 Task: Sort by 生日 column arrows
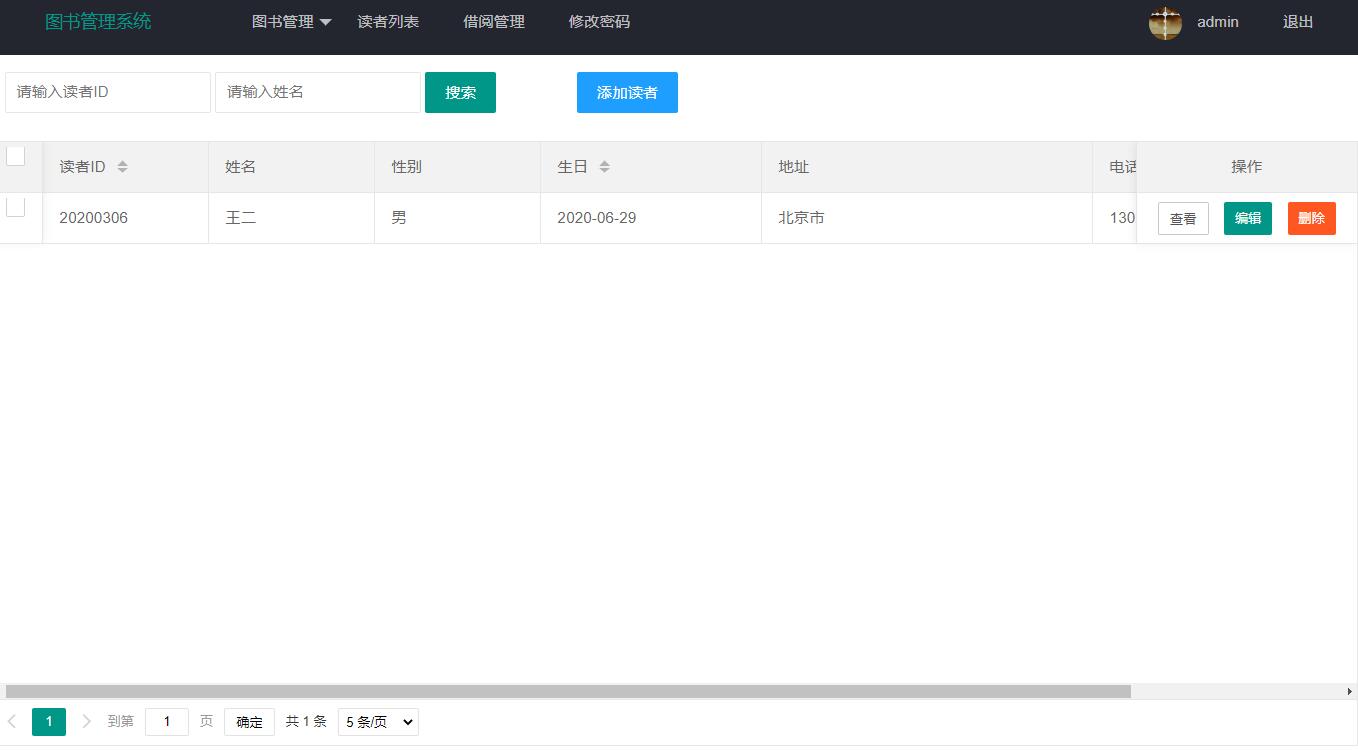604,167
